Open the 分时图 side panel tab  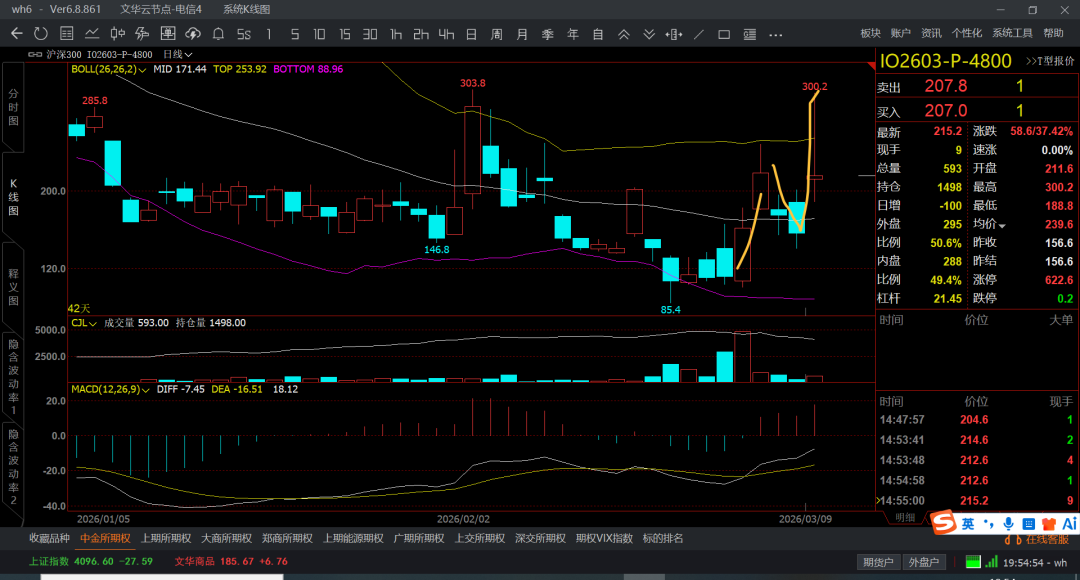click(x=13, y=106)
